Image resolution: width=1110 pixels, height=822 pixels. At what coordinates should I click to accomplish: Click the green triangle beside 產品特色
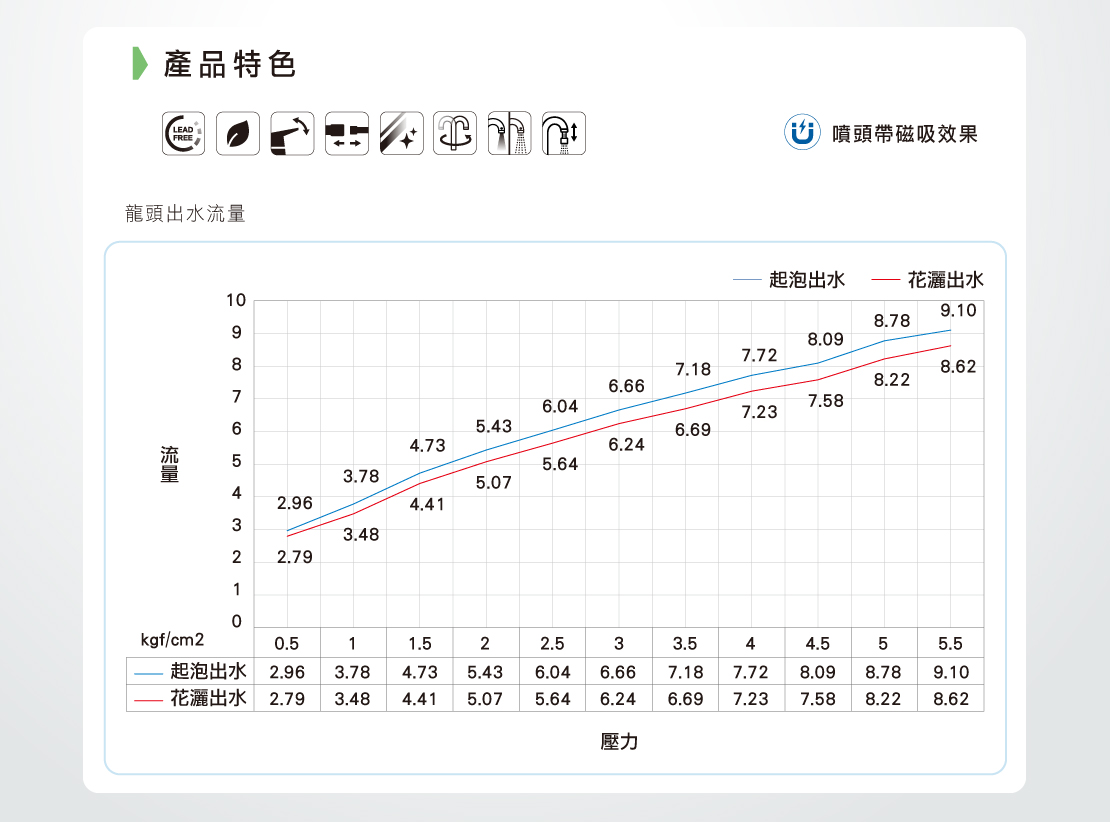click(141, 64)
